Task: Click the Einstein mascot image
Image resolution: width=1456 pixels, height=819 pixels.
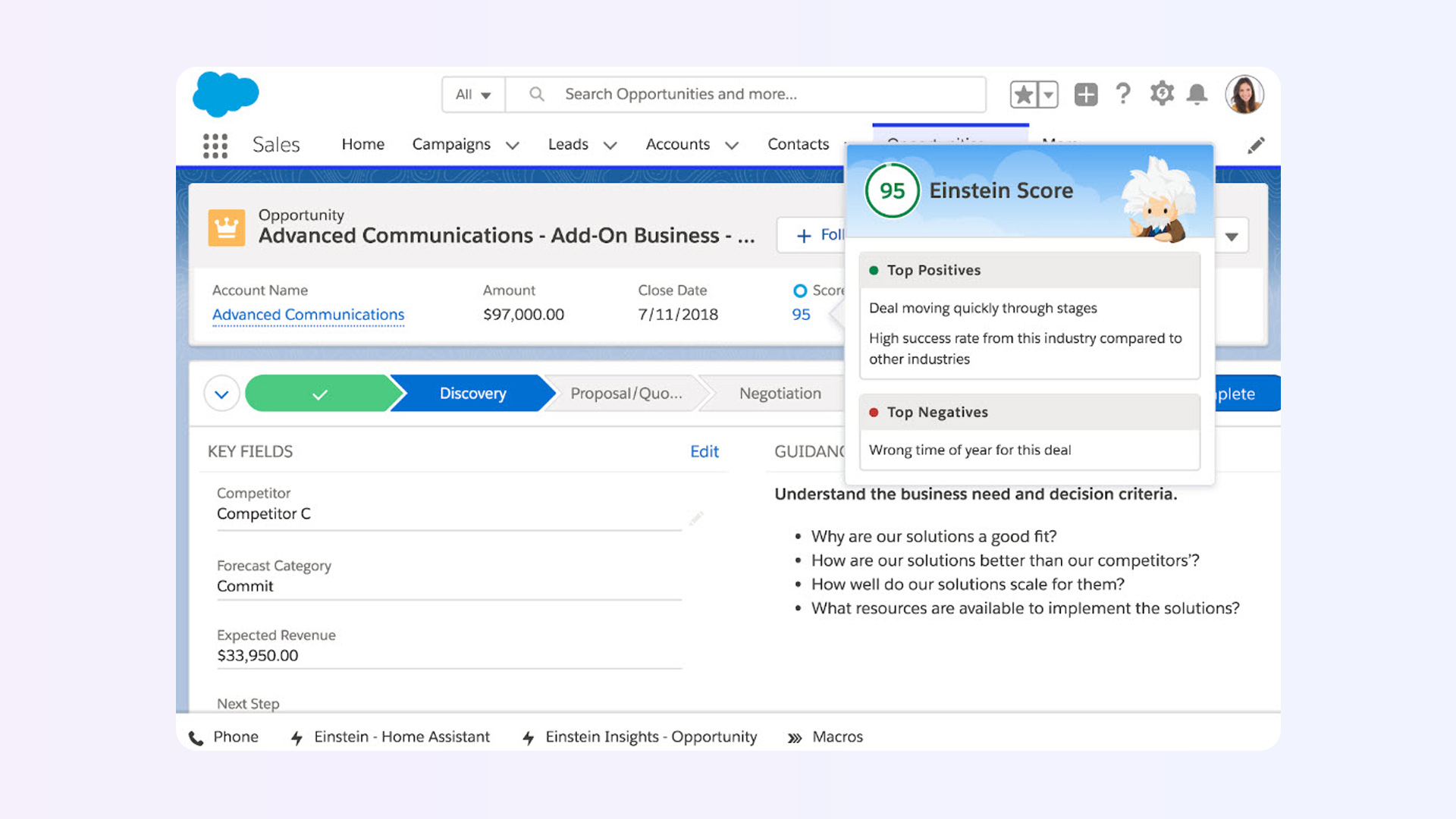Action: [1157, 199]
